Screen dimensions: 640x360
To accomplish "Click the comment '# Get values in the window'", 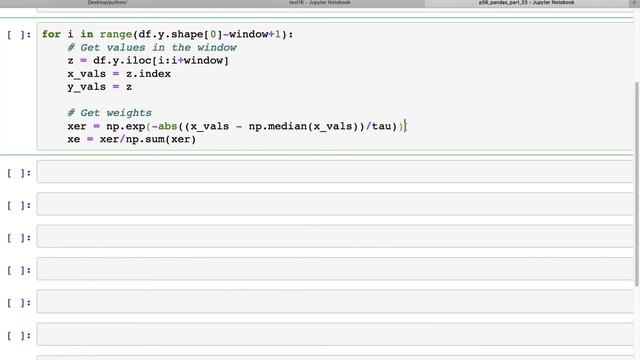I will [152, 47].
